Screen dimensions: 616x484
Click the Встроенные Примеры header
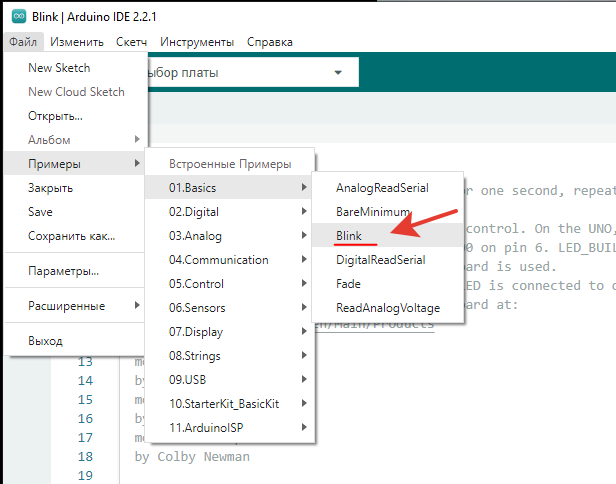point(230,164)
